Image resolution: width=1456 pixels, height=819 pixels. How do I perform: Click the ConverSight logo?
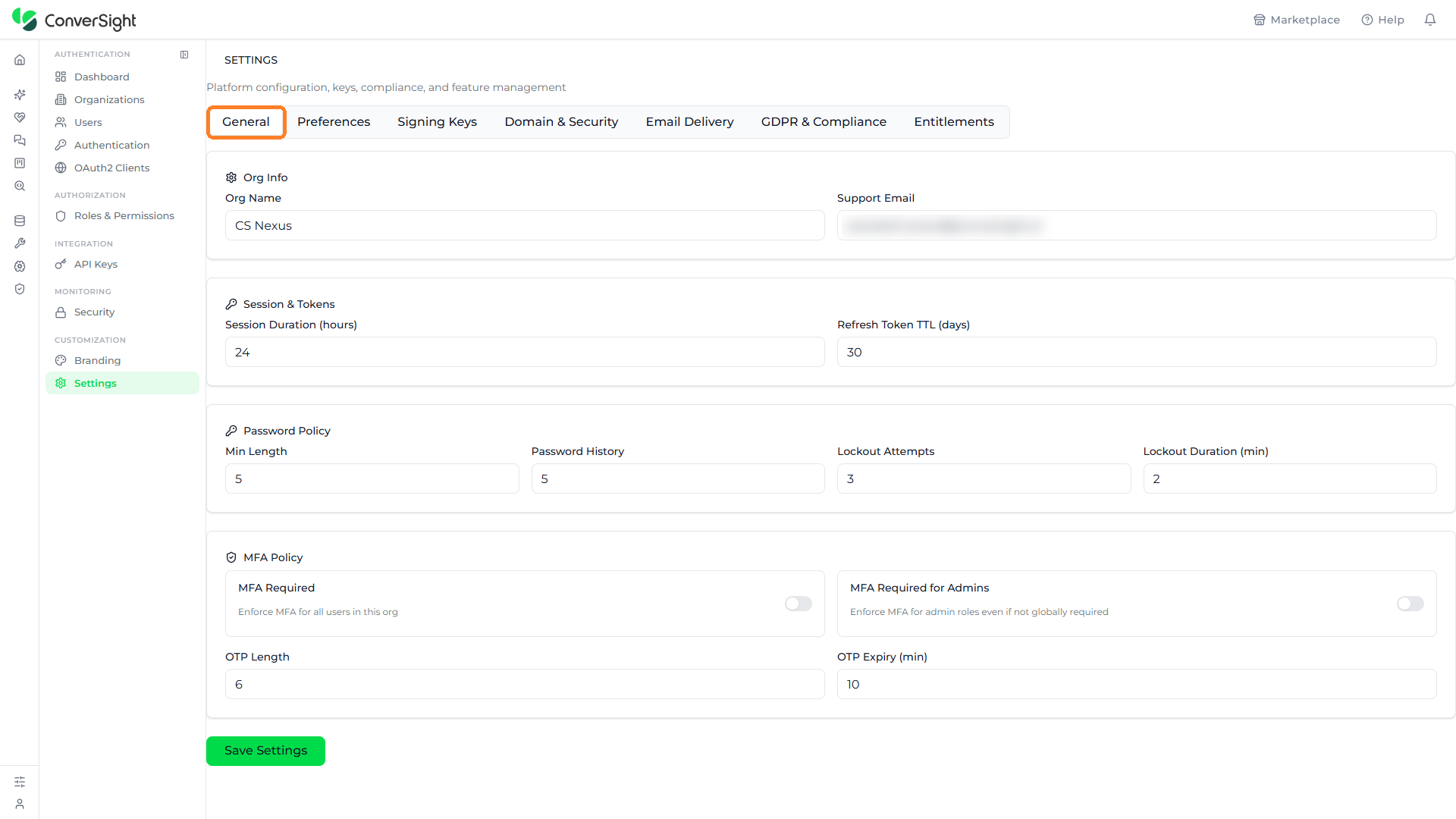[x=74, y=20]
